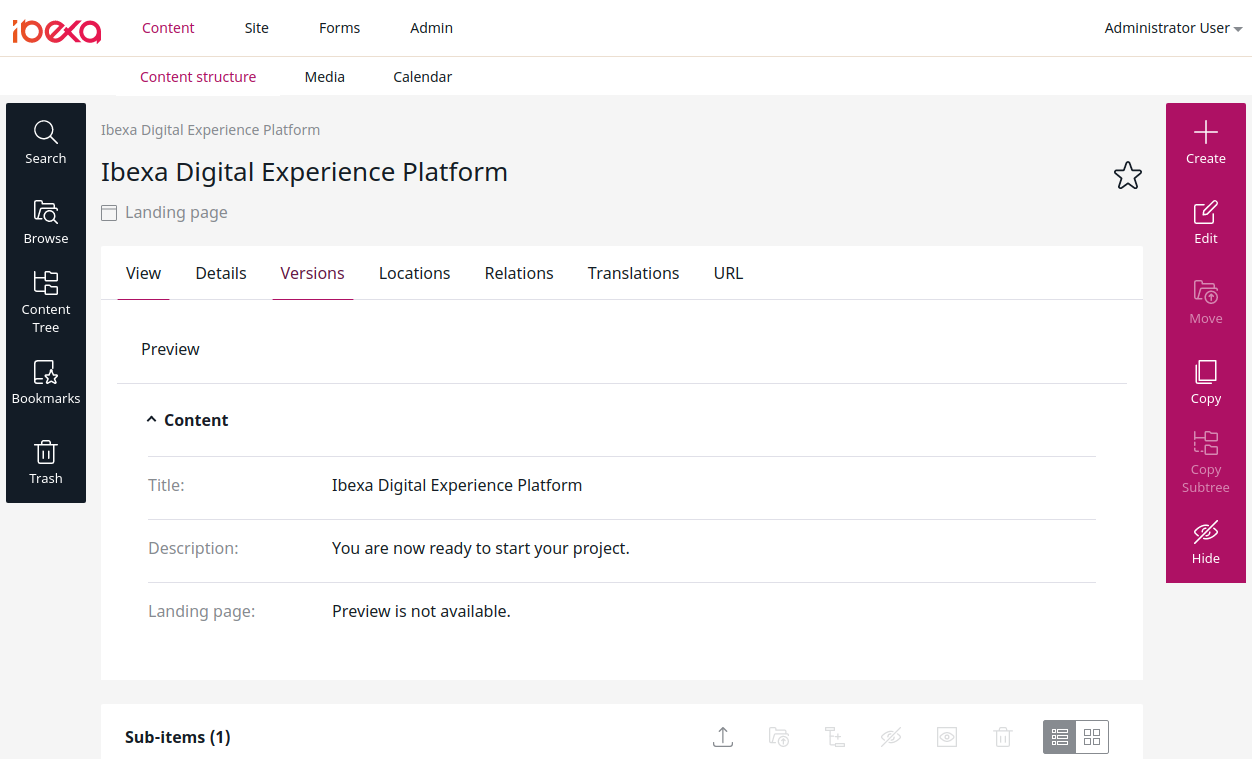Hide the content using the Hide action

pyautogui.click(x=1205, y=541)
